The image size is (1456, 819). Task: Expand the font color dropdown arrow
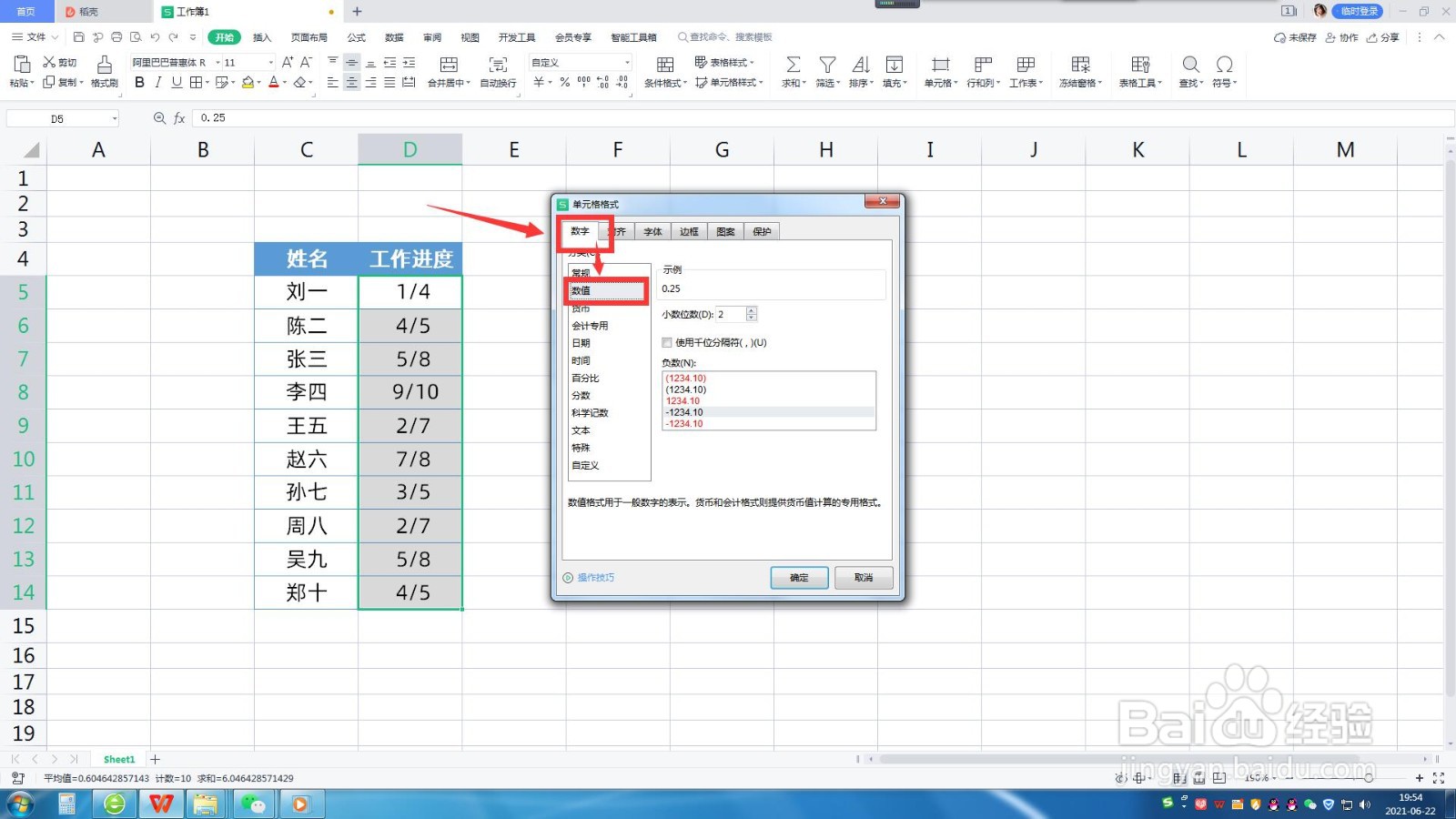click(285, 83)
